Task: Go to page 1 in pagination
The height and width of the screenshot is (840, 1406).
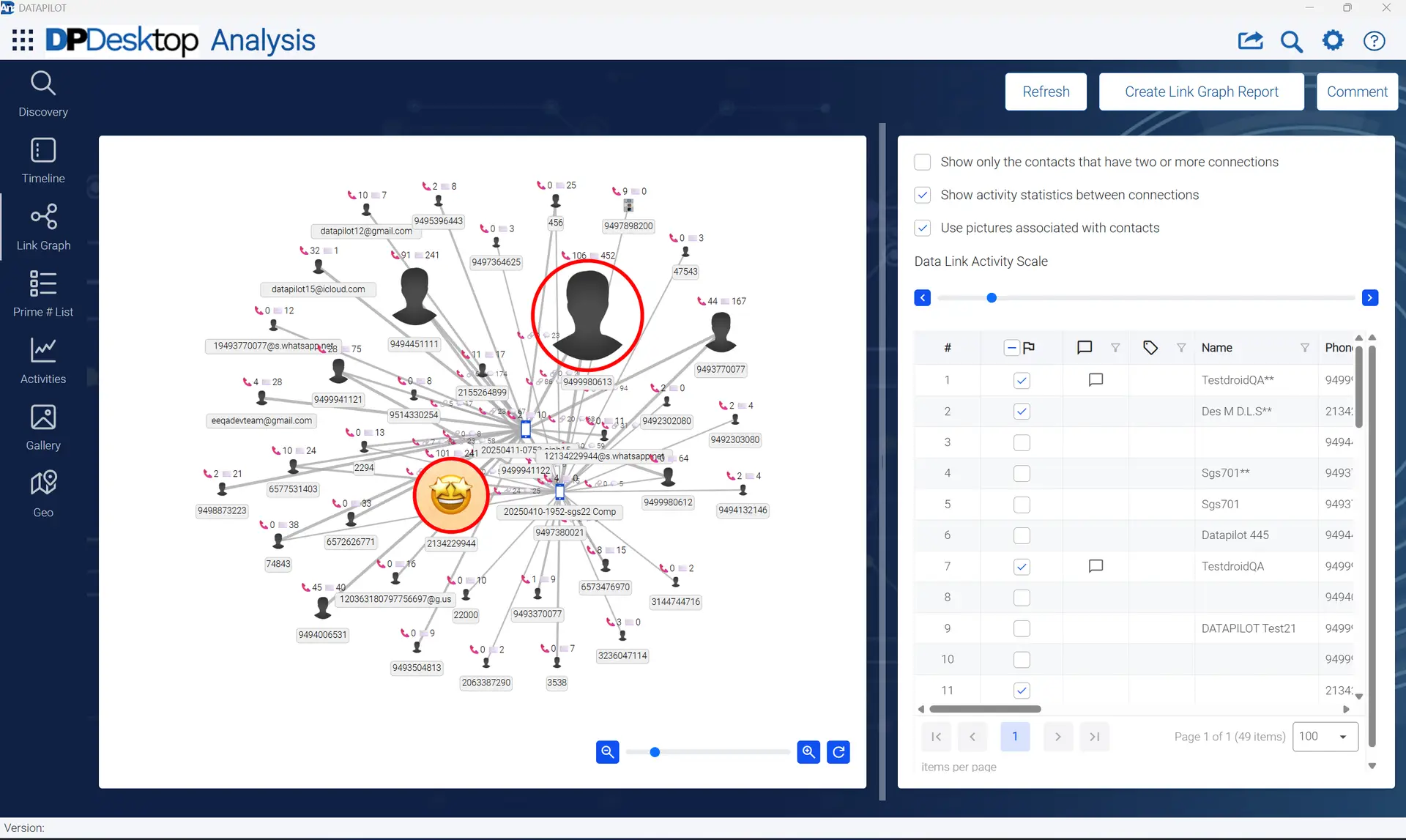Action: click(1015, 737)
